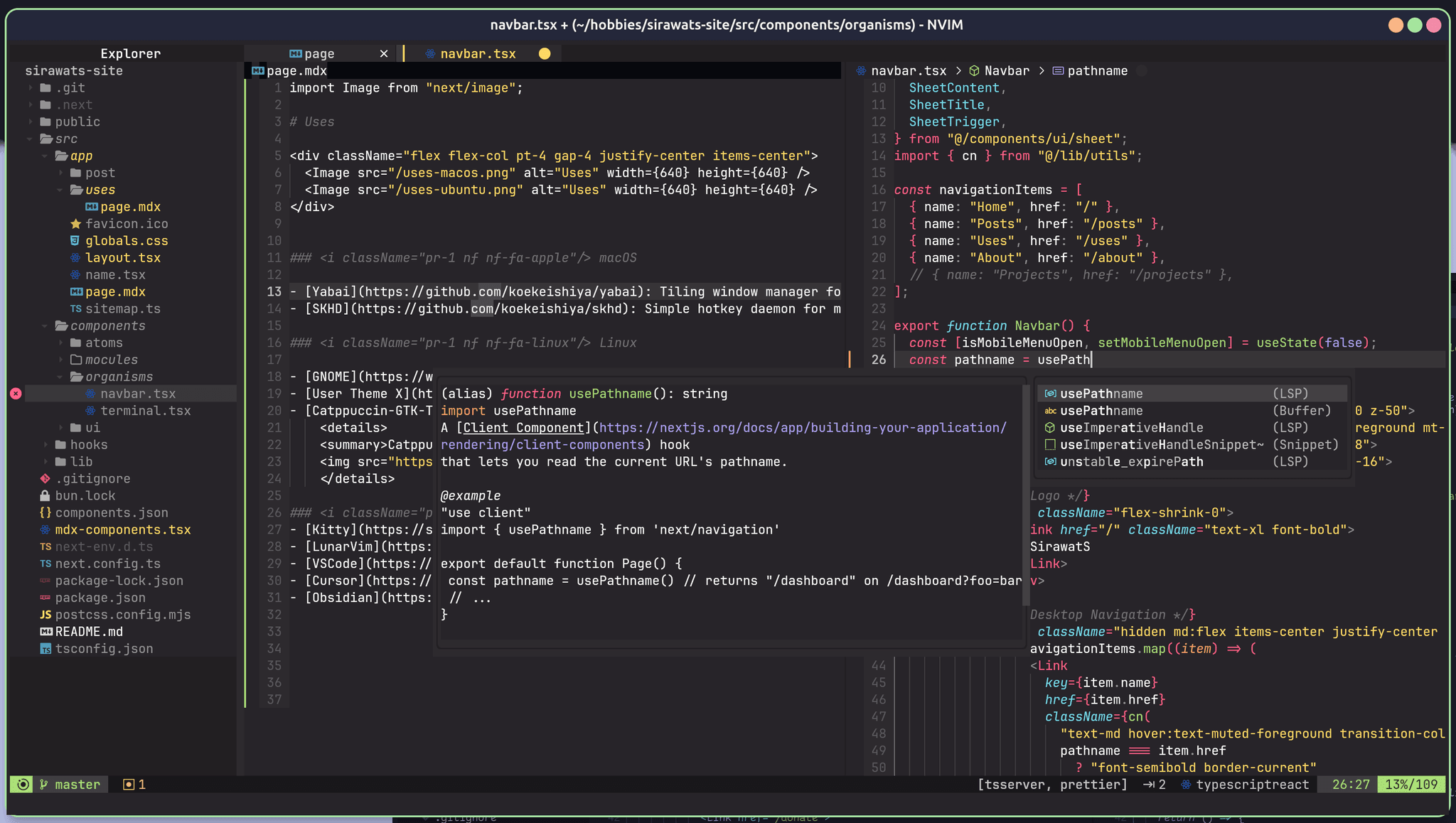This screenshot has height=823, width=1456.
Task: Click the 13%/109 progress indicator
Action: coord(1411,785)
